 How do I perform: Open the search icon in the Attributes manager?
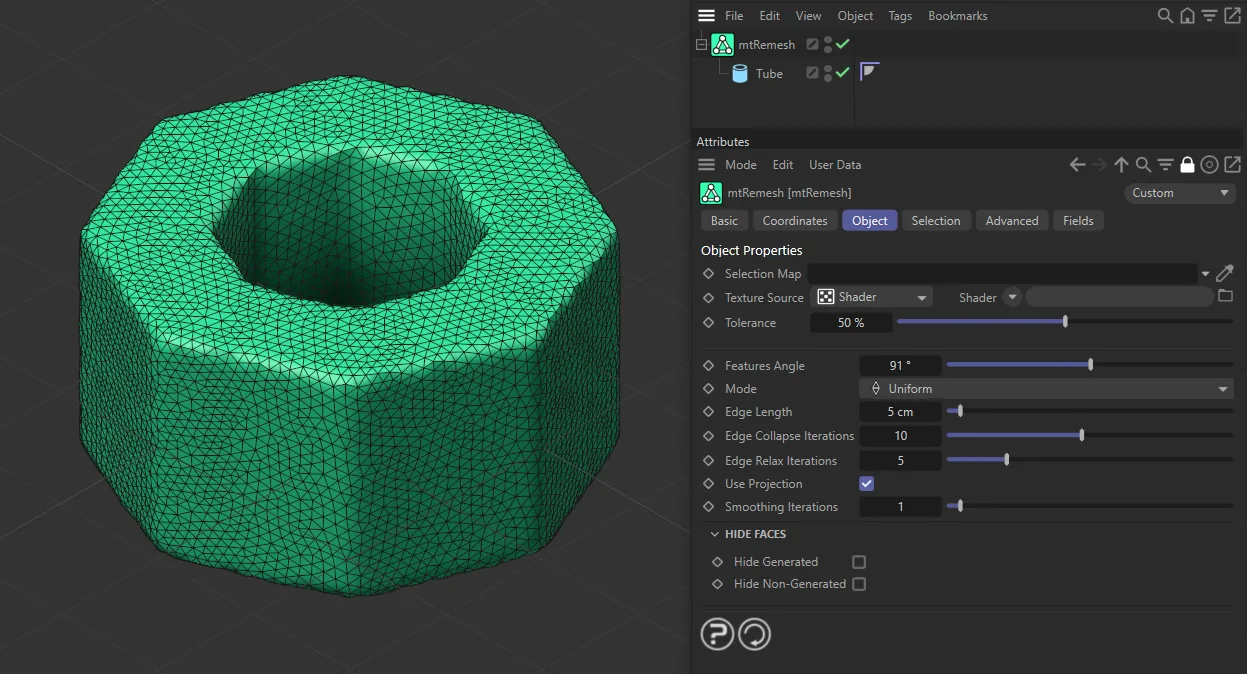point(1143,164)
